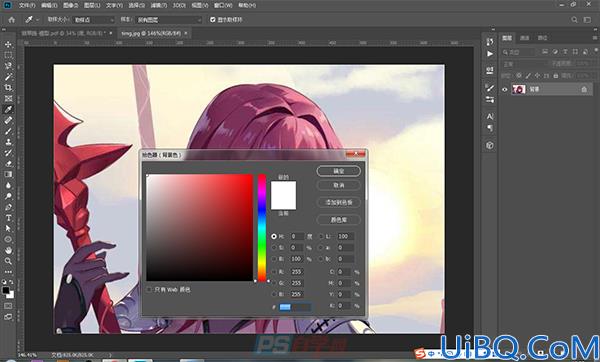
Task: Select the Crop tool
Action: [8, 88]
